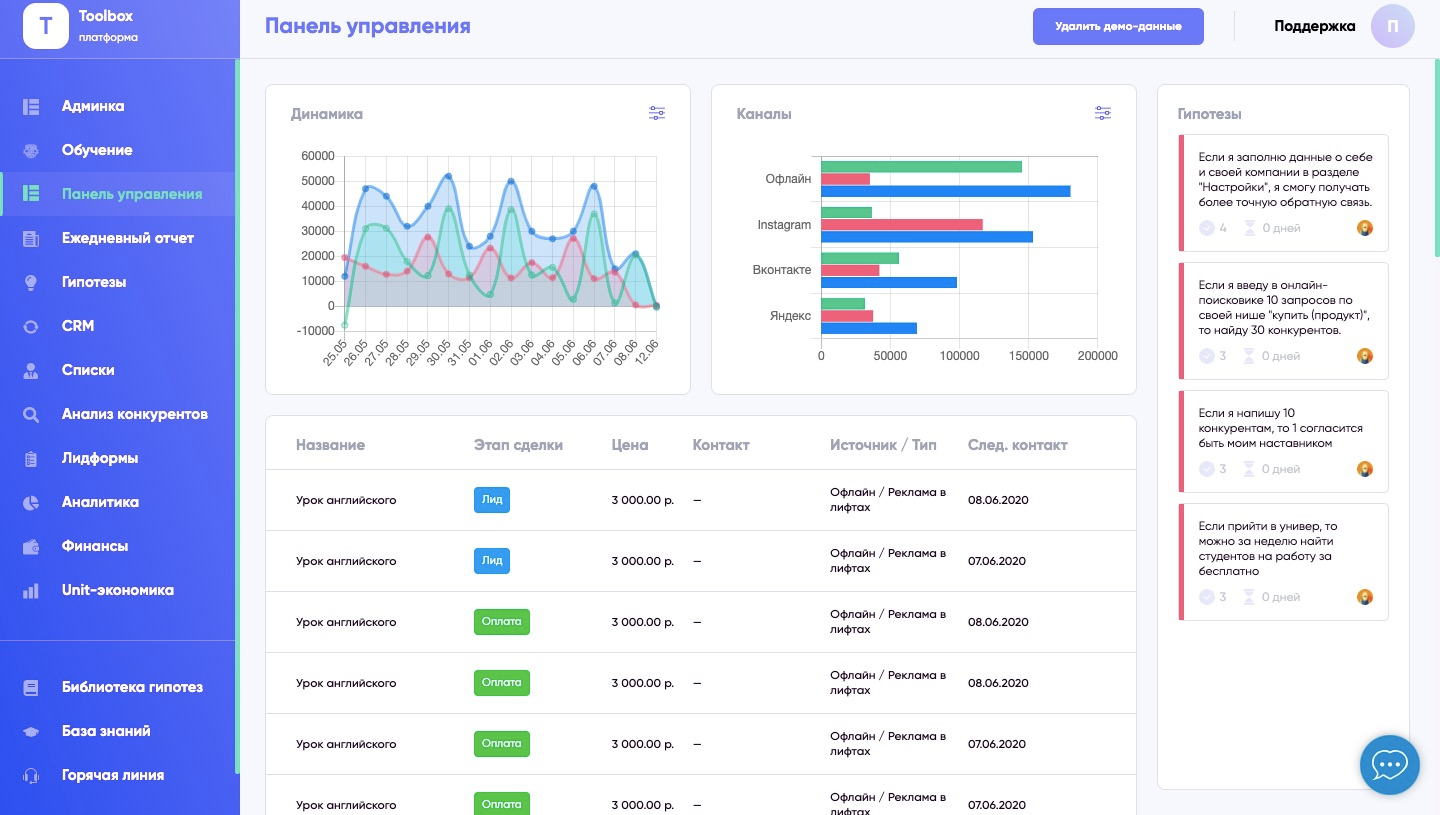Click the Горячая линия headset icon
This screenshot has width=1440, height=815.
coord(31,775)
